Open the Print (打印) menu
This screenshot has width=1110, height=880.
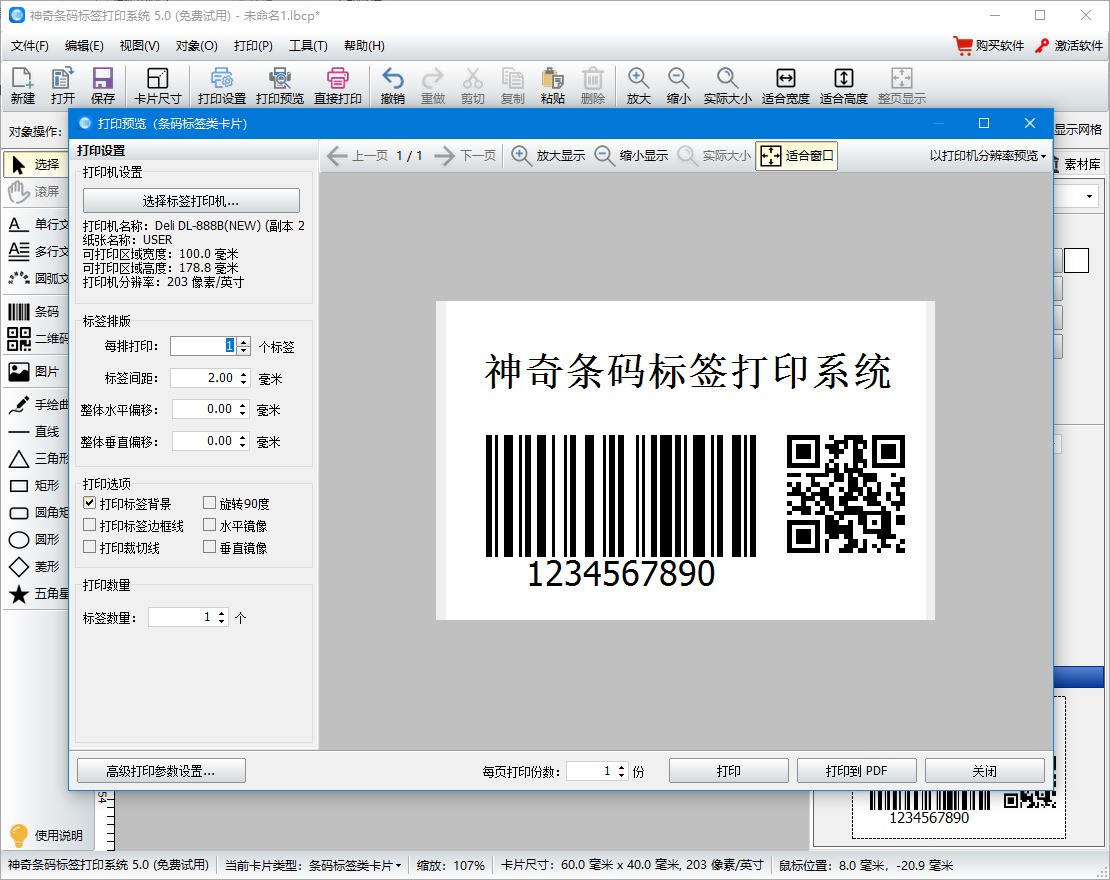point(253,45)
